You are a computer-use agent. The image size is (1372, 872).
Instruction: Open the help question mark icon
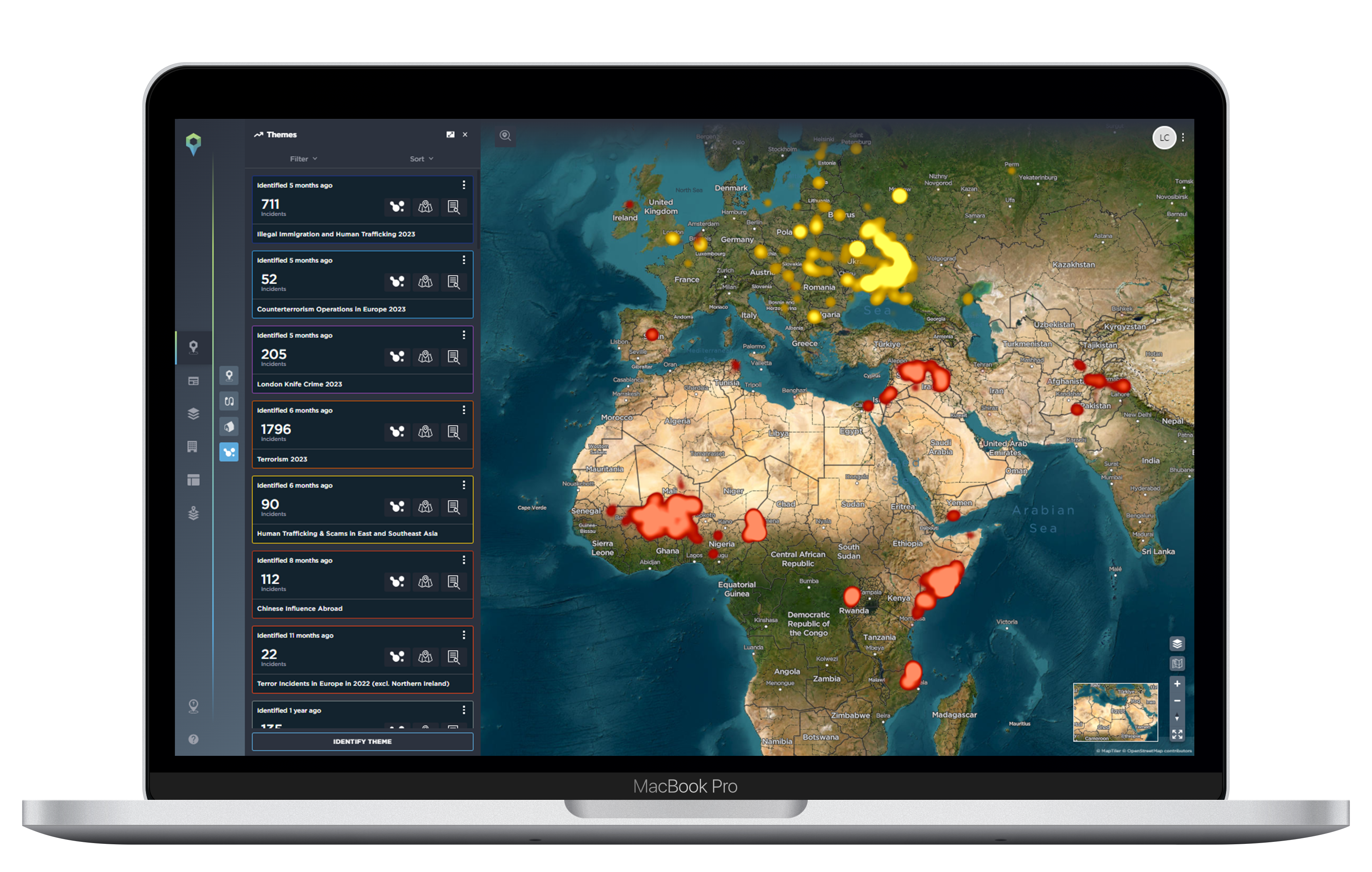click(x=194, y=739)
